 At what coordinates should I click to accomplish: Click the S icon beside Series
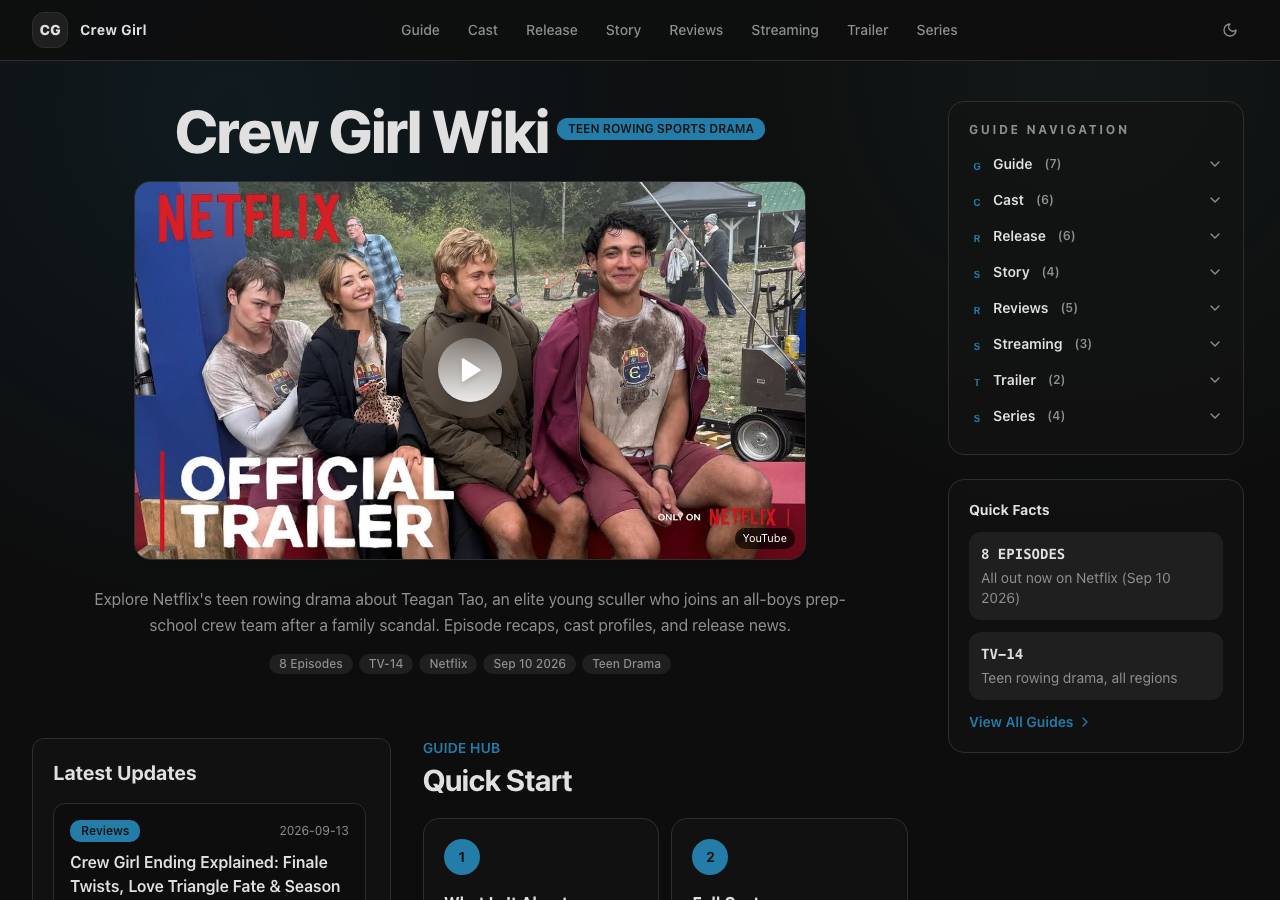[x=977, y=417]
